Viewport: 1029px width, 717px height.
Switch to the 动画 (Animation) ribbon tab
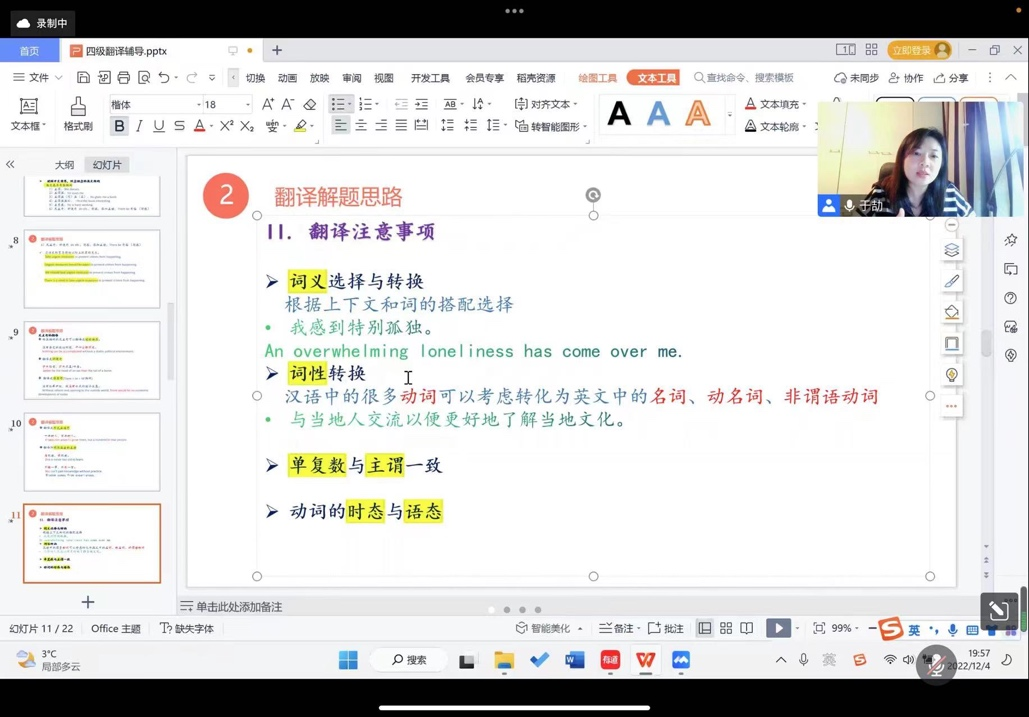click(x=287, y=78)
